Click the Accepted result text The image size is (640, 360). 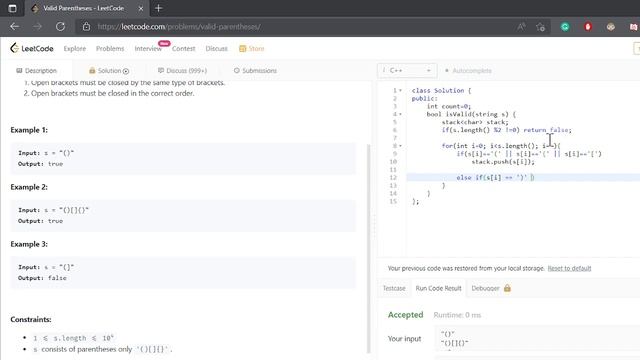click(405, 315)
